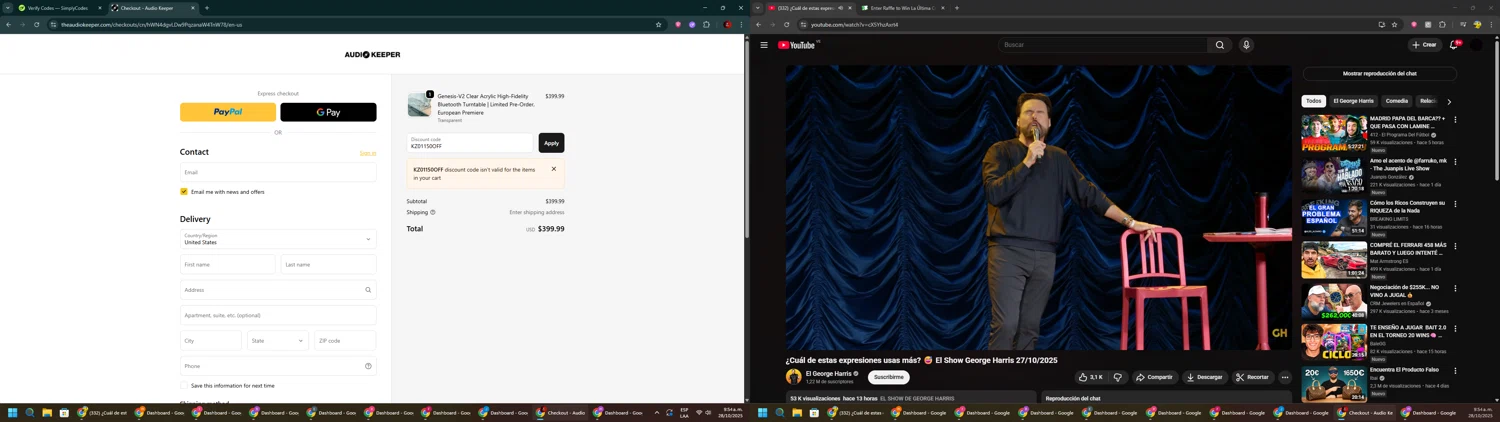Check Save this information for next time
The width and height of the screenshot is (1500, 422).
(184, 386)
